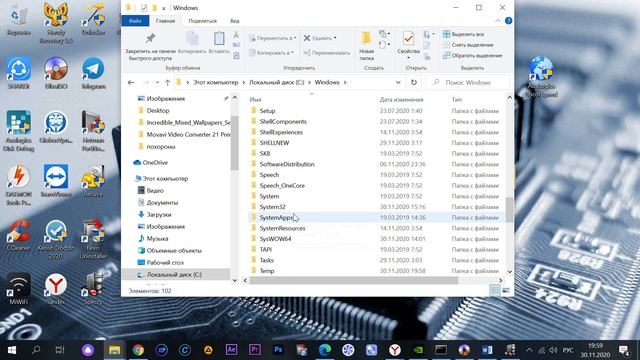640x360 pixels.
Task: Refresh the current folder view
Action: pyautogui.click(x=413, y=82)
